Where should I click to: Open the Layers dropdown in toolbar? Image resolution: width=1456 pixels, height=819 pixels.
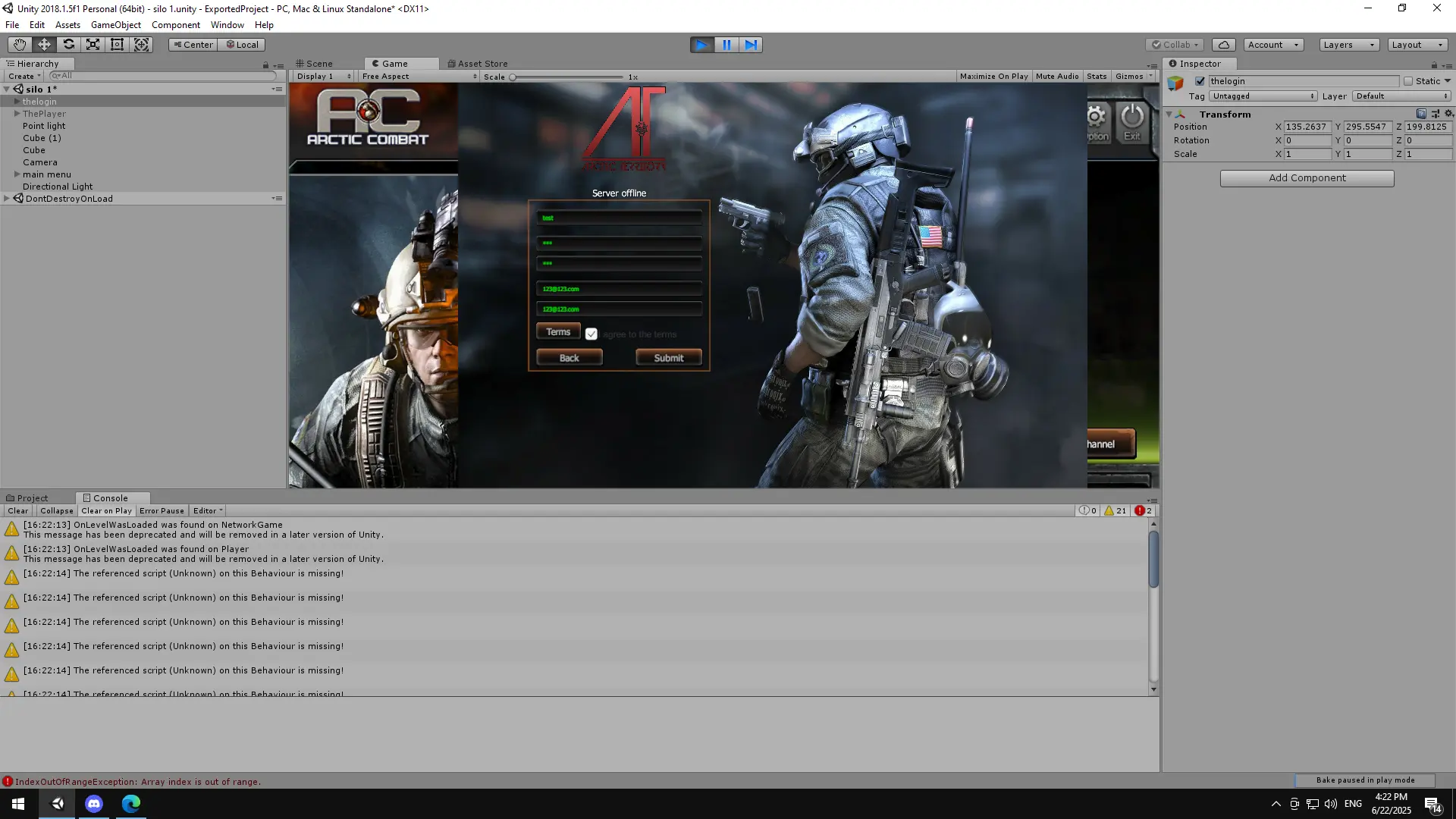pos(1348,45)
